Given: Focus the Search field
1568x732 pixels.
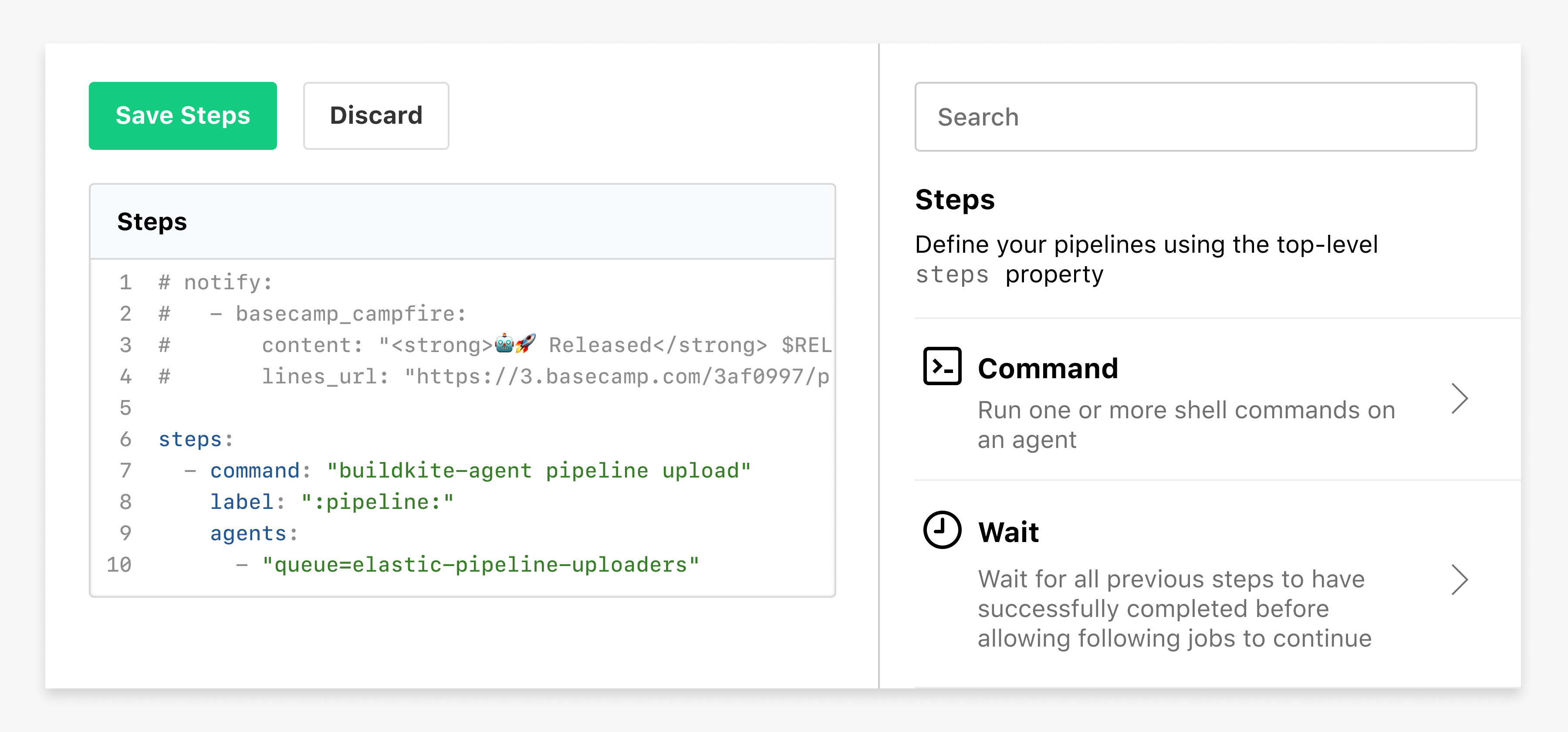Looking at the screenshot, I should 1195,116.
